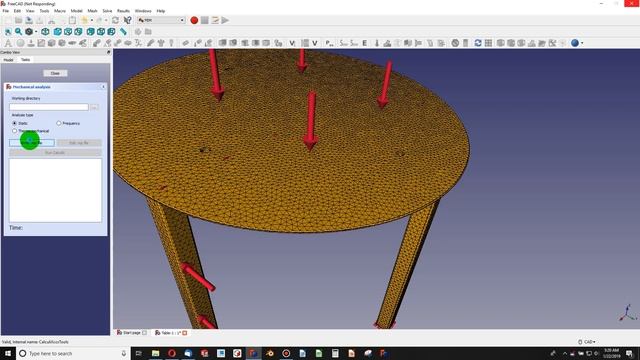This screenshot has width=640, height=360.
Task: Open File Explorer from the taskbar
Action: click(156, 353)
